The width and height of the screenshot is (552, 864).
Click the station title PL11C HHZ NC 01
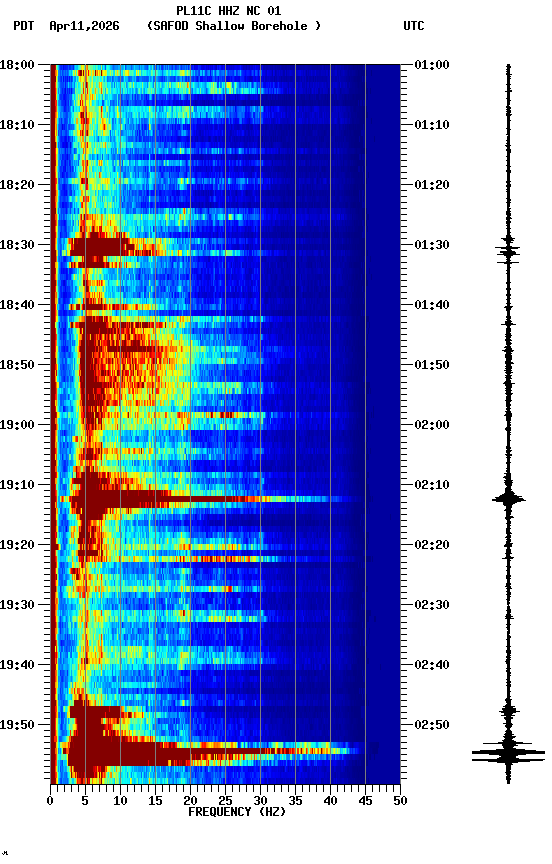(x=229, y=11)
